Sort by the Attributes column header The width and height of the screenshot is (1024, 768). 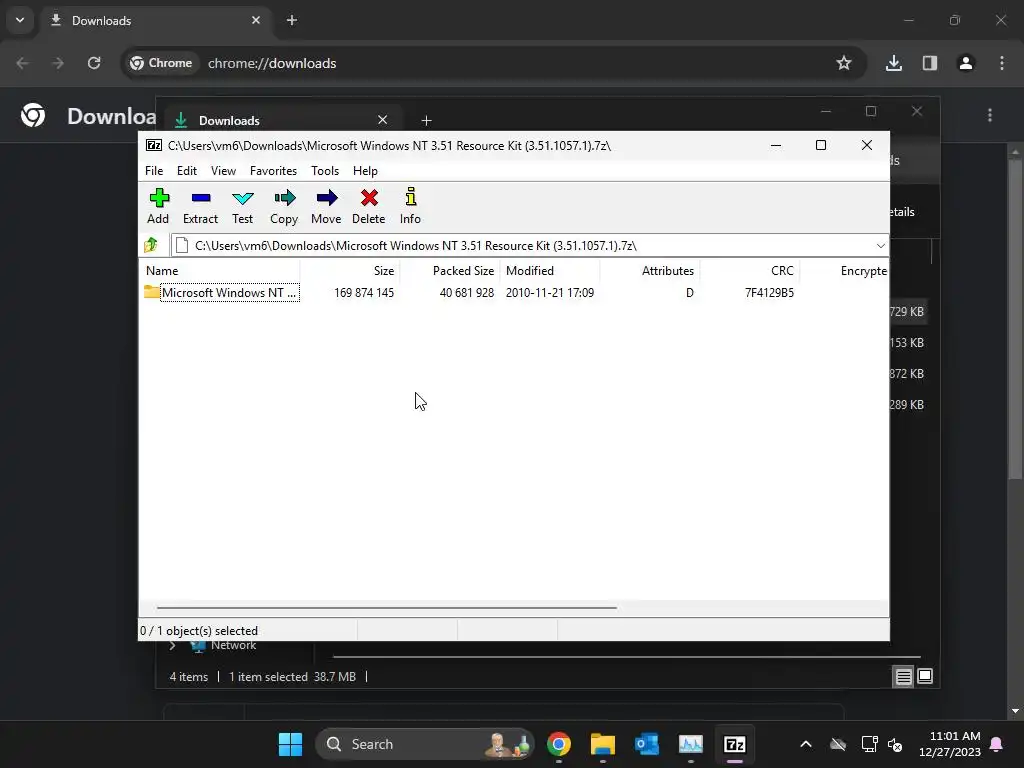tap(650, 270)
